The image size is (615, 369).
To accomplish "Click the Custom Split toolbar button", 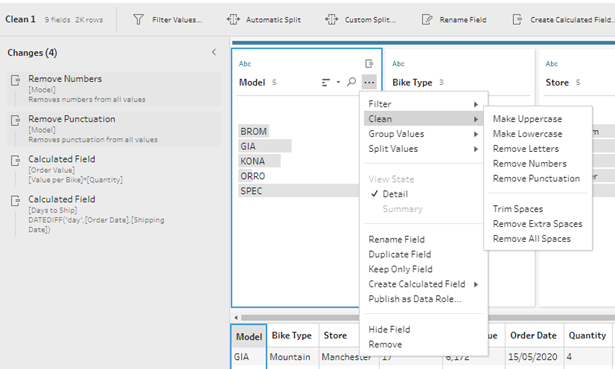I will pos(360,20).
